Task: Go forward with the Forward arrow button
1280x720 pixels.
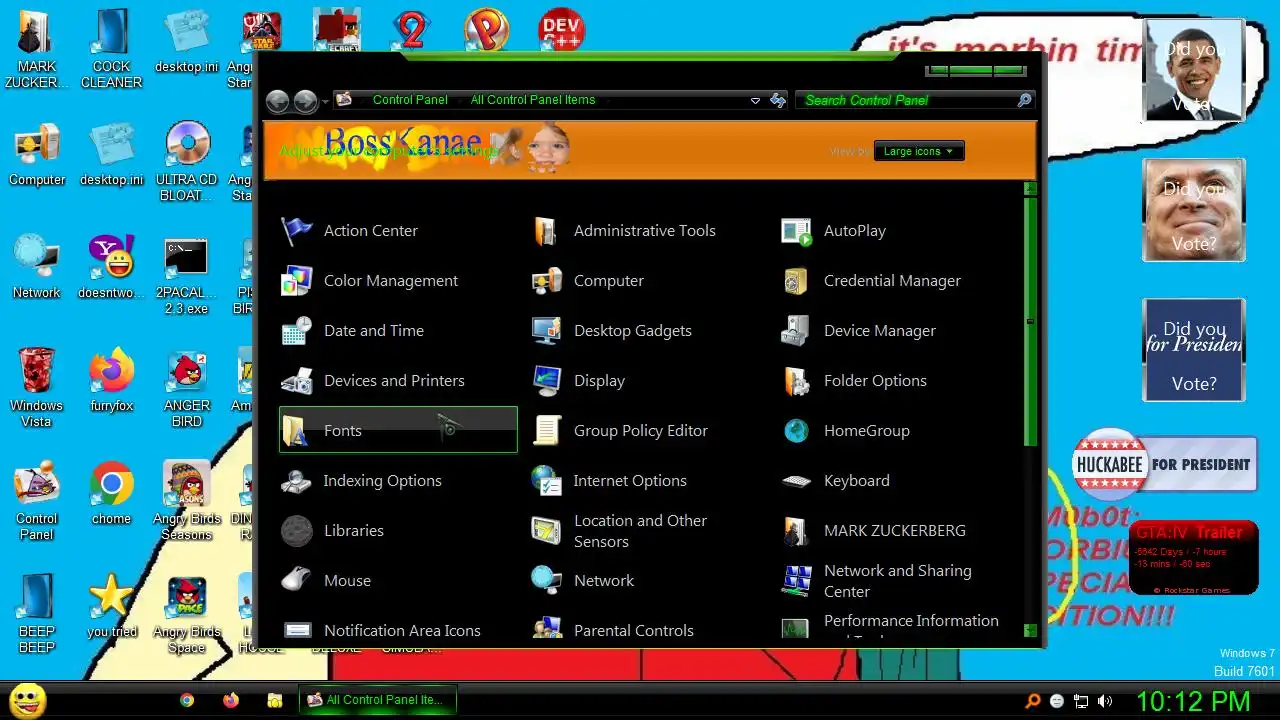Action: pos(305,101)
